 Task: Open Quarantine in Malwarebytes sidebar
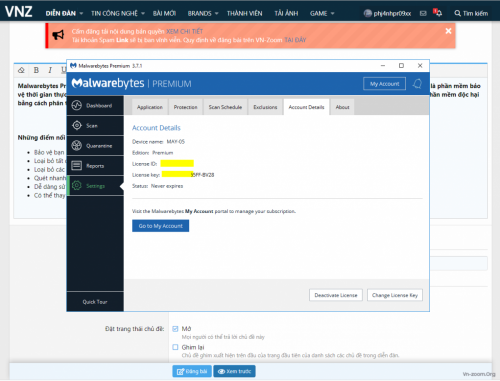(x=95, y=146)
